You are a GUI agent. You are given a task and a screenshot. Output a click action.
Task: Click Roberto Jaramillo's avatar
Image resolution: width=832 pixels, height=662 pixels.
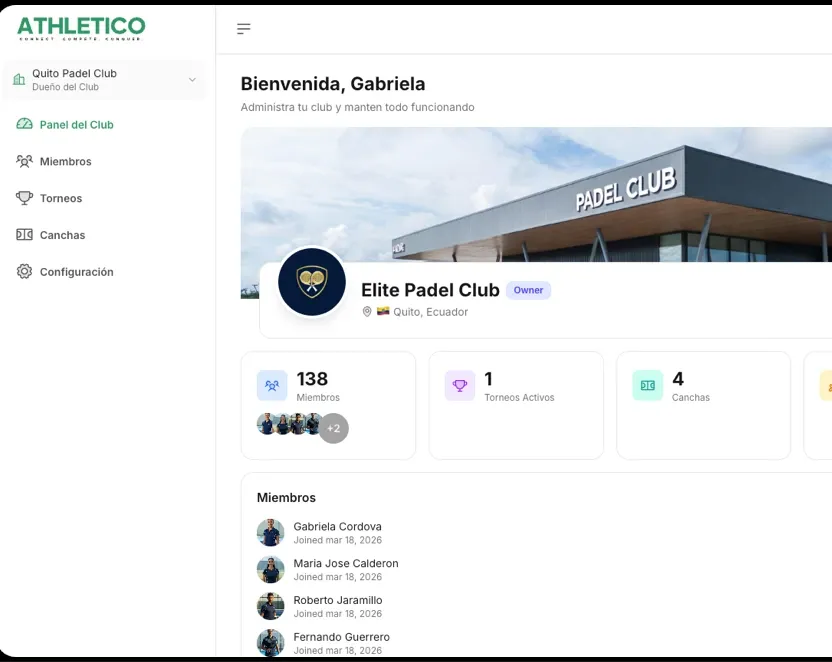[x=271, y=606]
